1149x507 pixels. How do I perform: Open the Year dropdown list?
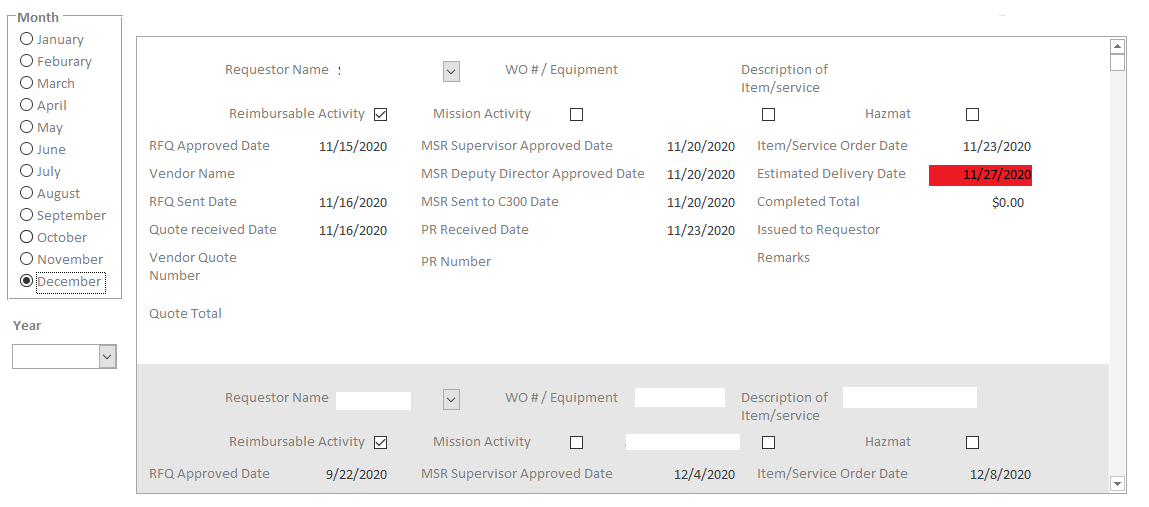coord(107,357)
